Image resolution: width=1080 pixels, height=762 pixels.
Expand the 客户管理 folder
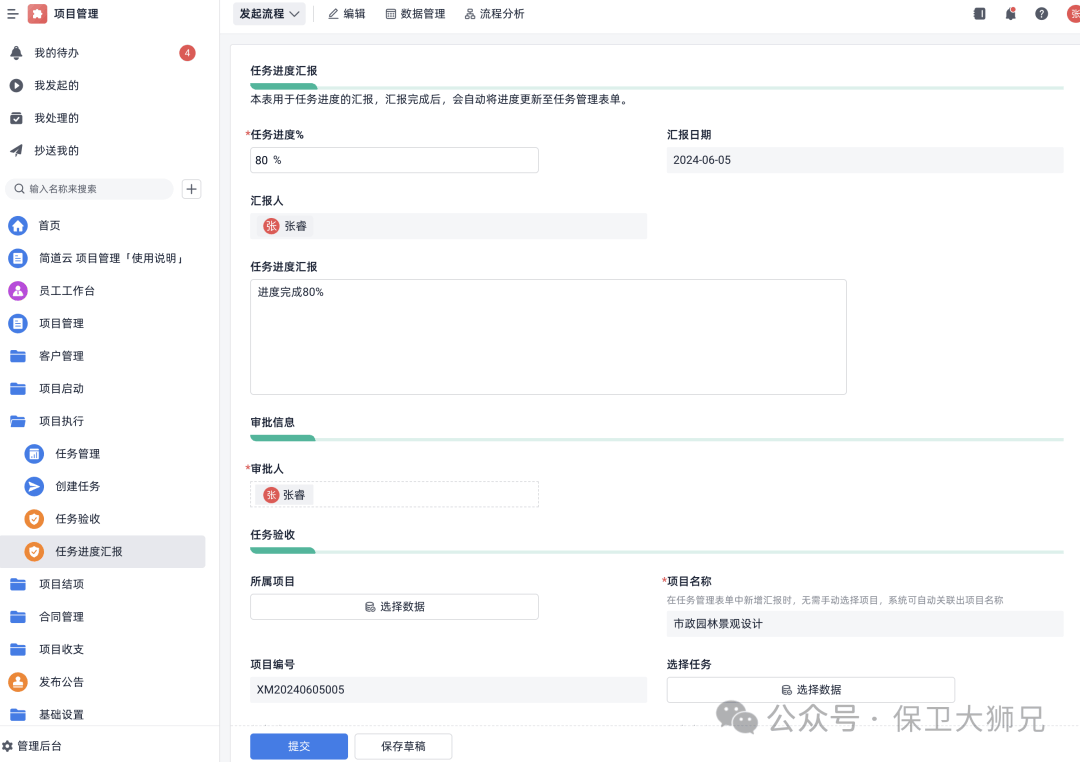pyautogui.click(x=18, y=356)
